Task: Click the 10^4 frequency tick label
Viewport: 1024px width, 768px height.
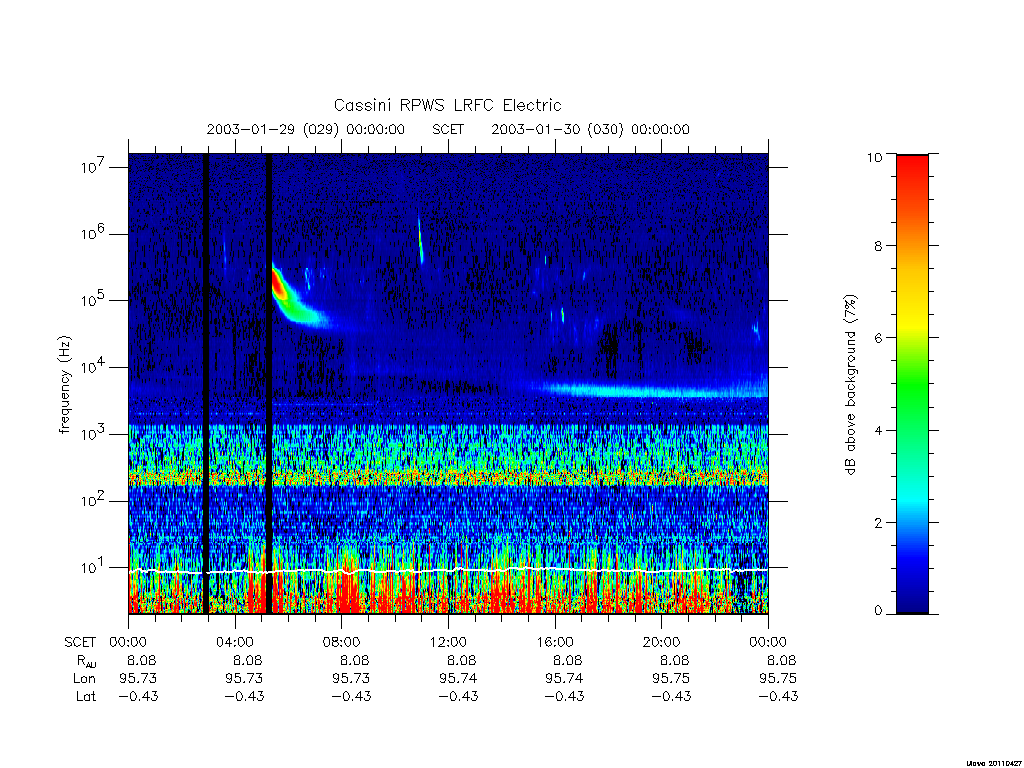Action: pos(94,366)
